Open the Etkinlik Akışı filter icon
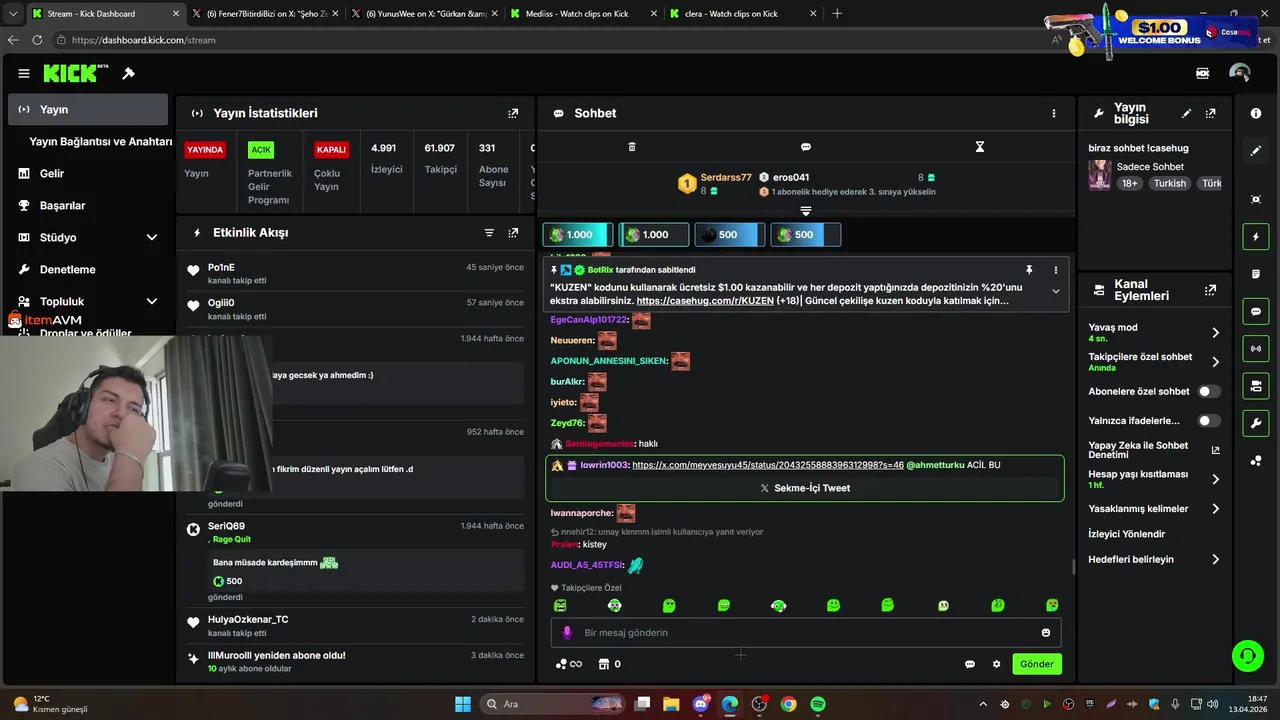This screenshot has width=1280, height=720. pos(489,233)
